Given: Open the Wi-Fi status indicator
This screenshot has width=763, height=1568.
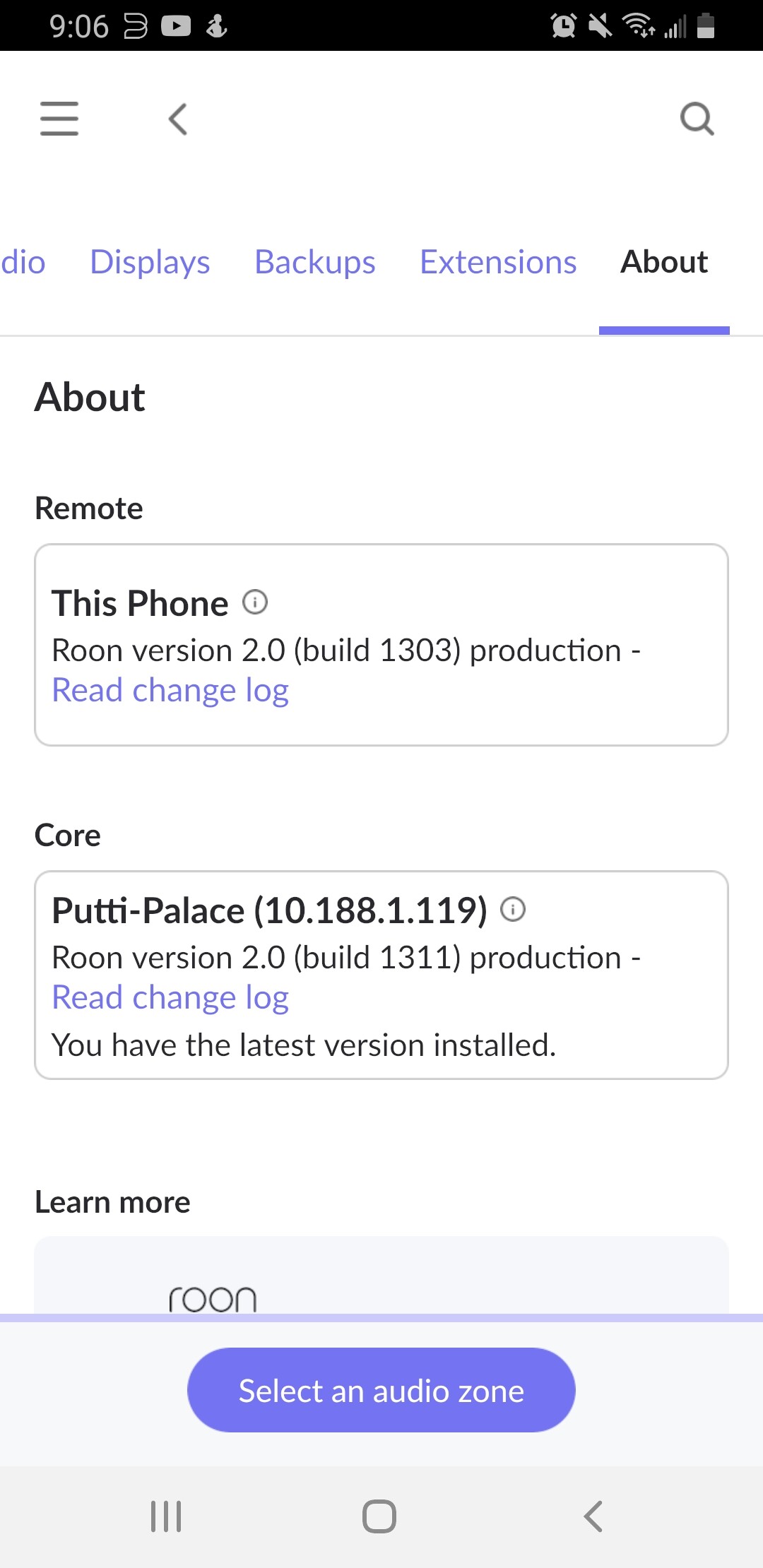Looking at the screenshot, I should pyautogui.click(x=634, y=27).
